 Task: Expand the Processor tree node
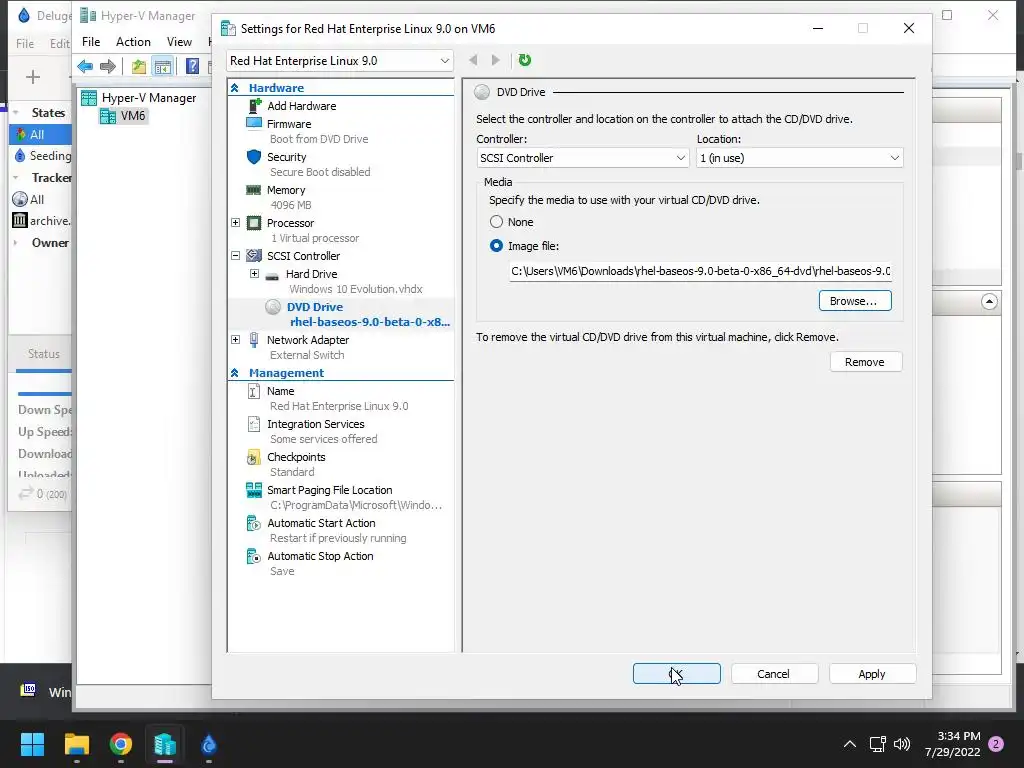236,223
